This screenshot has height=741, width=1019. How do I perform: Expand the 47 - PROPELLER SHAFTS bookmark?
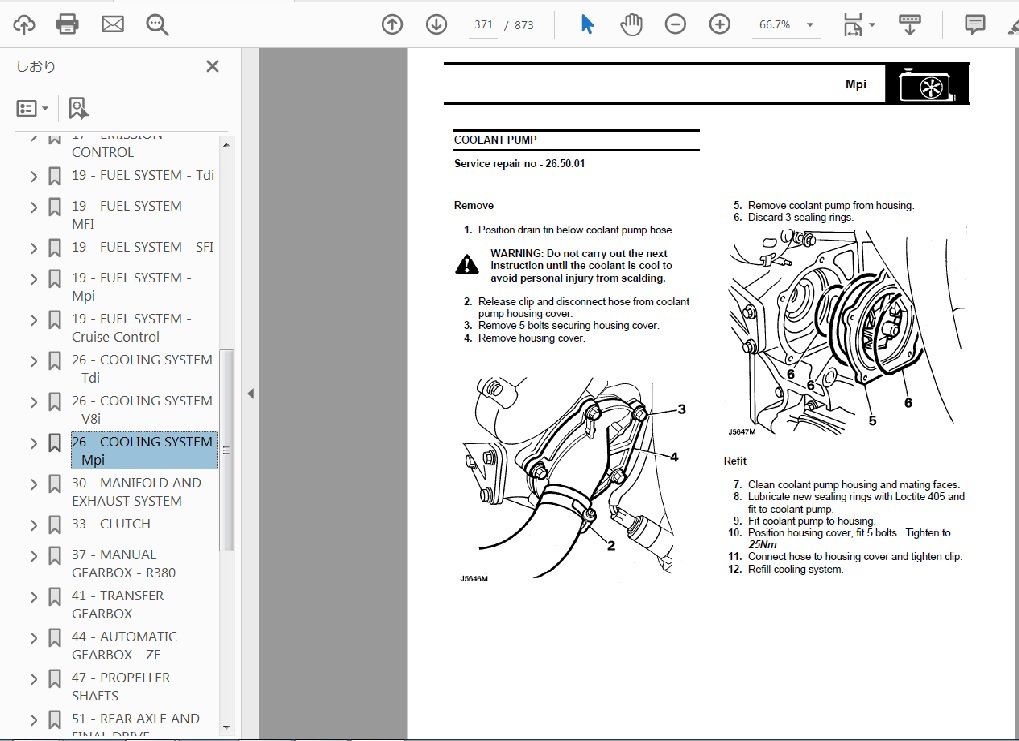tap(34, 679)
